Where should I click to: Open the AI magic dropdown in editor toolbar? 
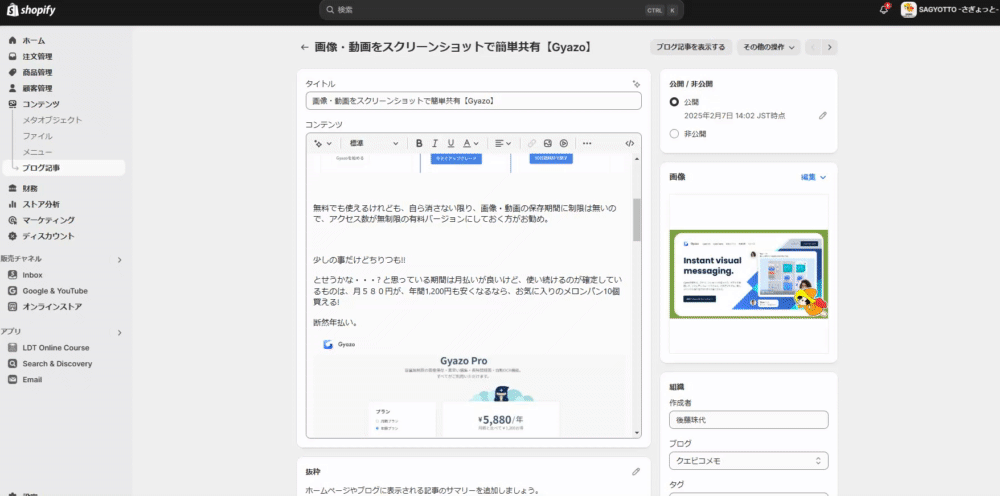point(323,143)
